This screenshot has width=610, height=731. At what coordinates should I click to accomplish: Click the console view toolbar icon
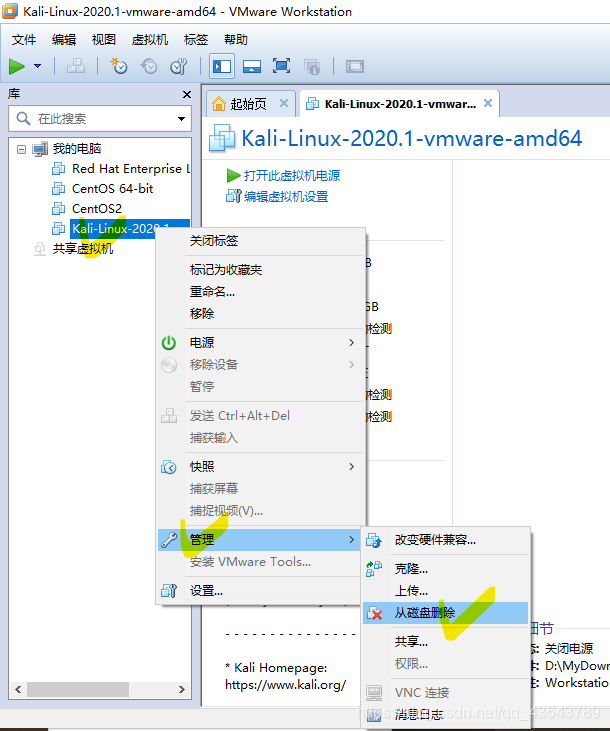point(355,66)
